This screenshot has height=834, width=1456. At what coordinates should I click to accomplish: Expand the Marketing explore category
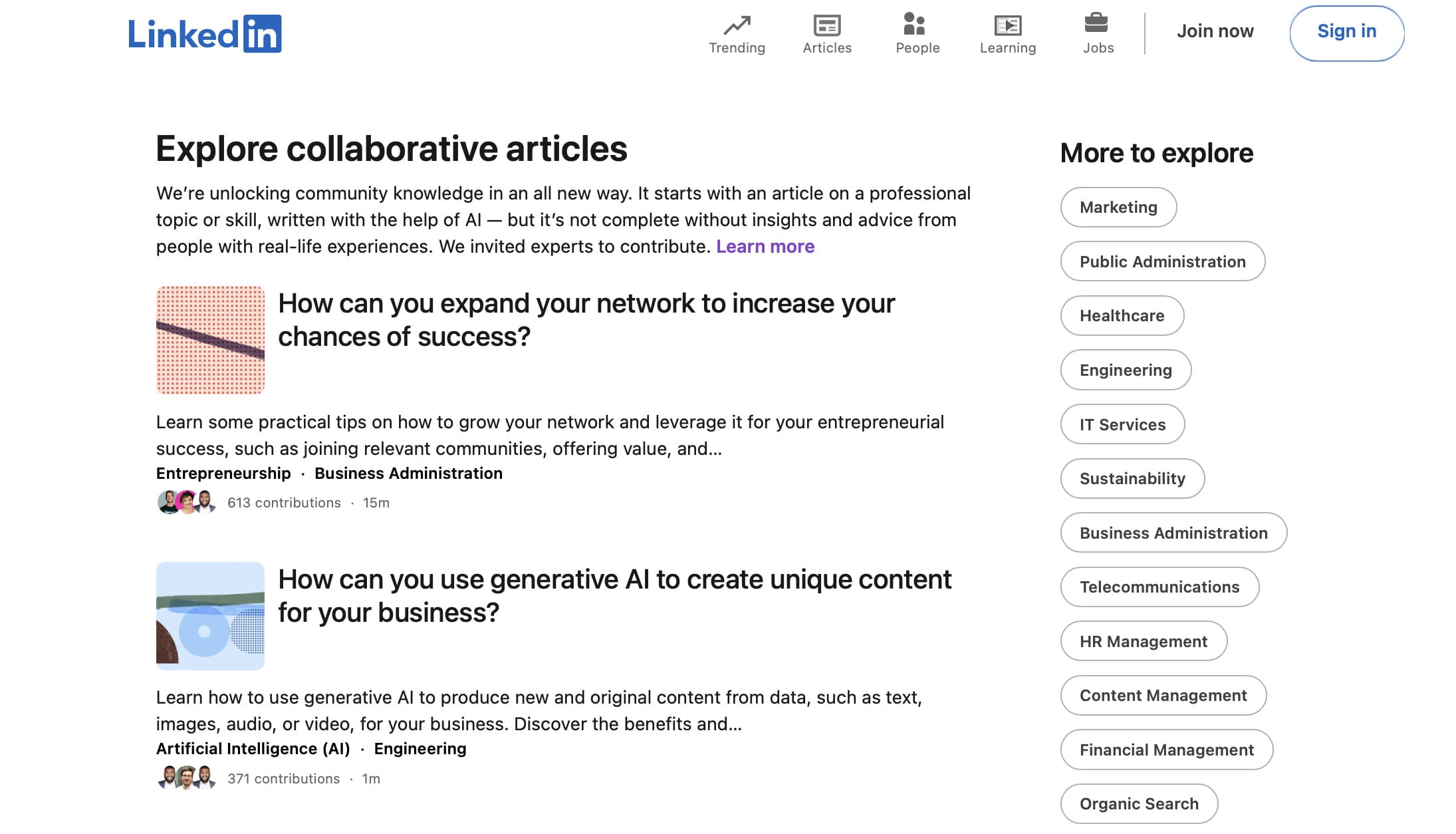[1118, 207]
